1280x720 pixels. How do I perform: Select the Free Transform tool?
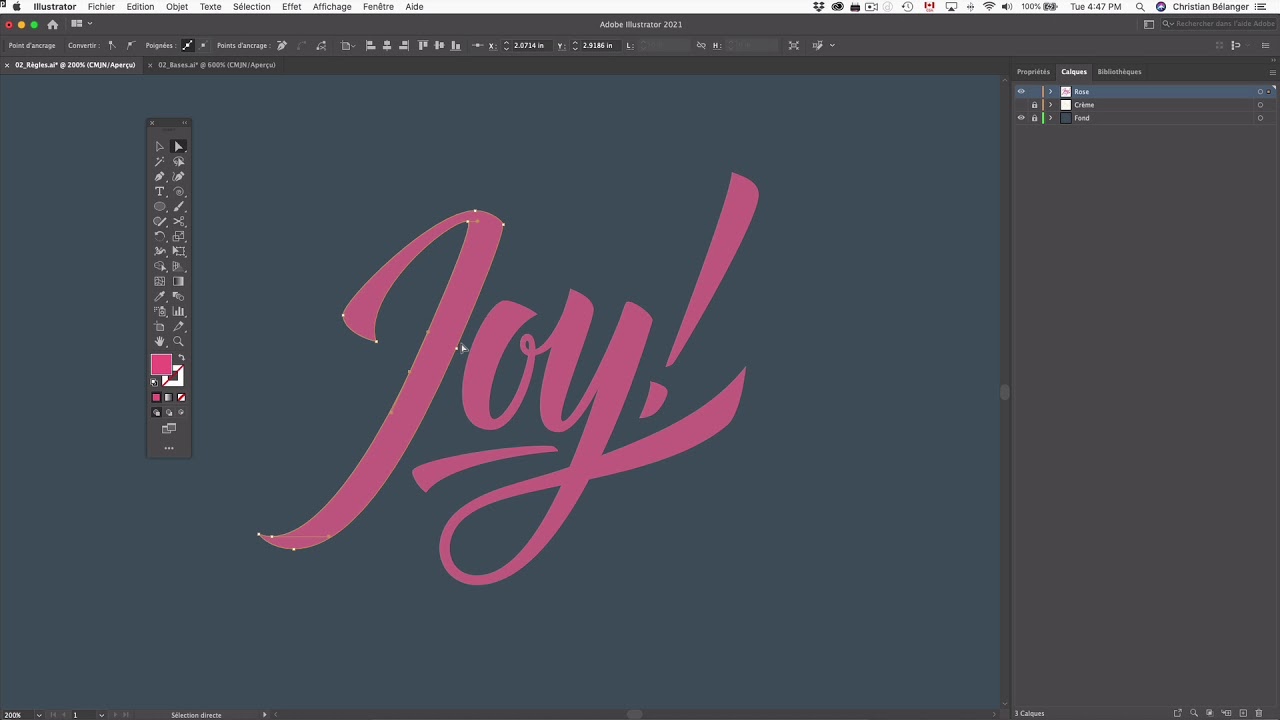179,251
